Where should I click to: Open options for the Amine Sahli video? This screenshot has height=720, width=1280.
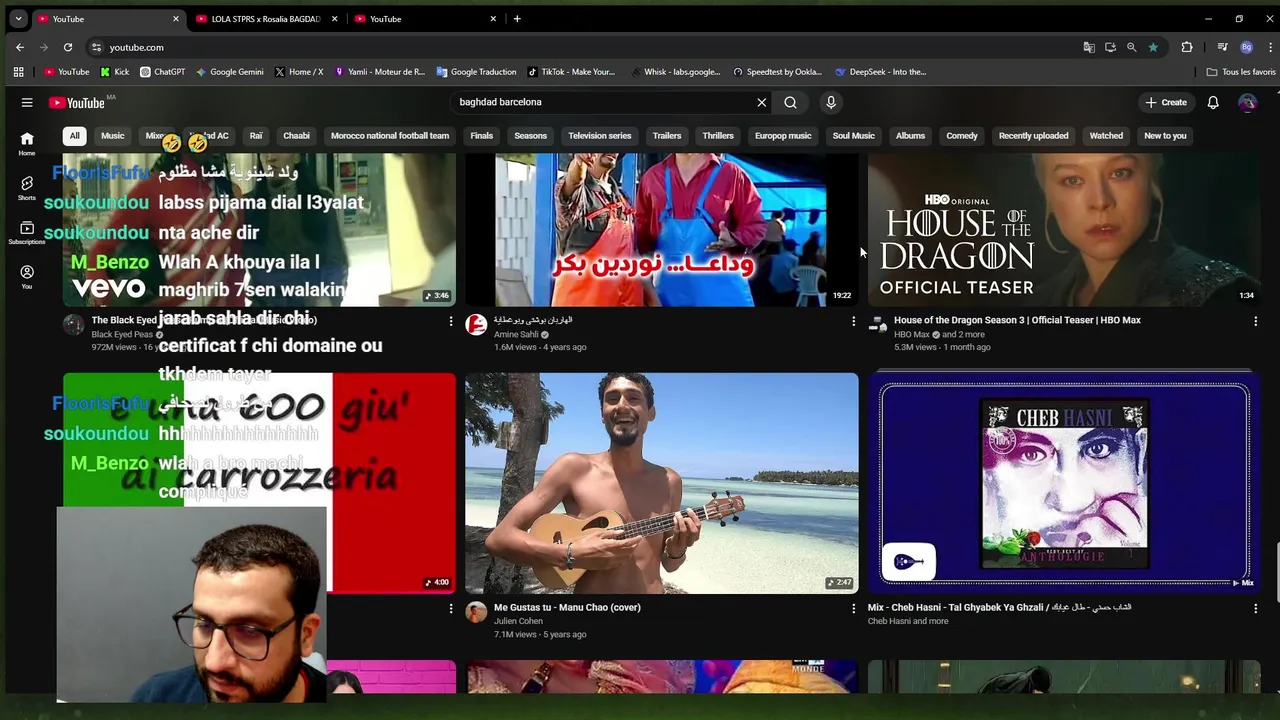(x=853, y=321)
